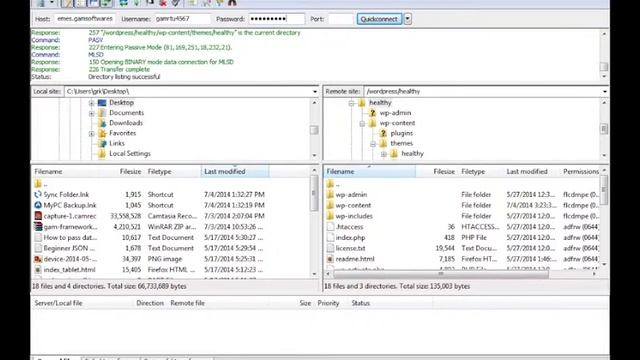The width and height of the screenshot is (640, 360).
Task: Click the Host input field
Action: tap(85, 19)
